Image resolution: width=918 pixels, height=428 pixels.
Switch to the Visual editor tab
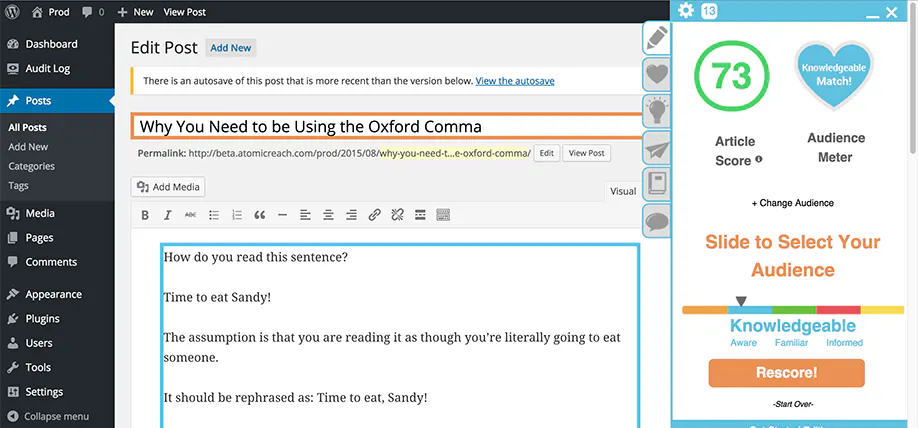click(623, 191)
